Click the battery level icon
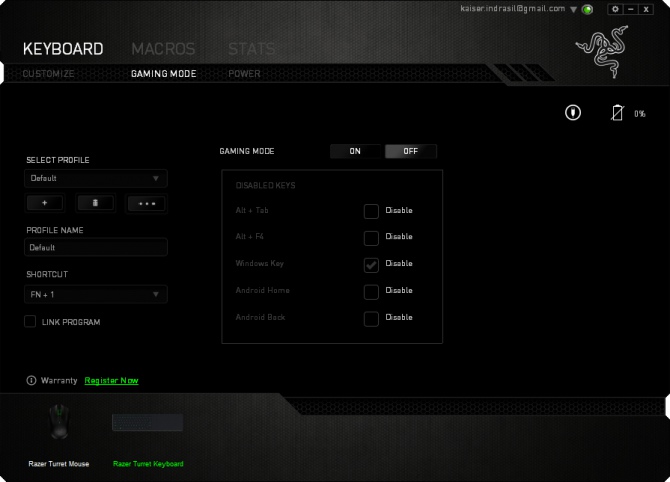The height and width of the screenshot is (482, 670). pos(617,113)
